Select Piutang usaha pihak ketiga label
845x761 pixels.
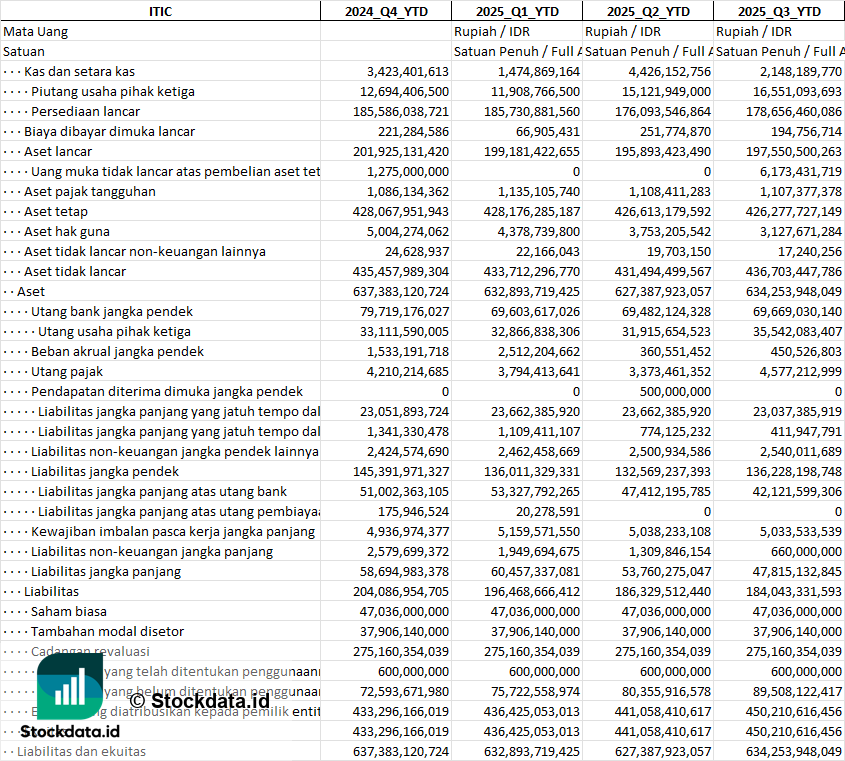point(113,91)
